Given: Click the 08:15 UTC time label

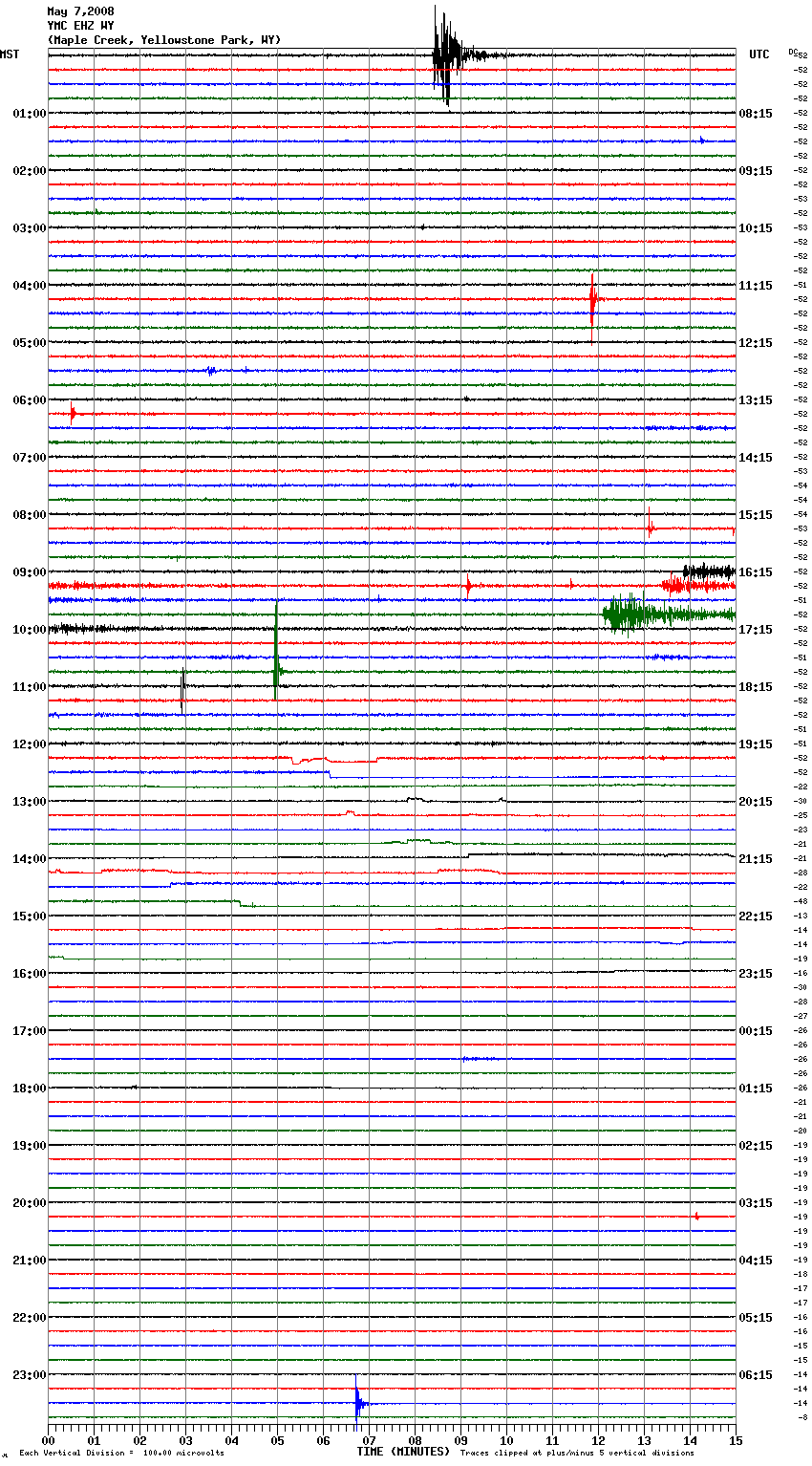Looking at the screenshot, I should [x=756, y=114].
